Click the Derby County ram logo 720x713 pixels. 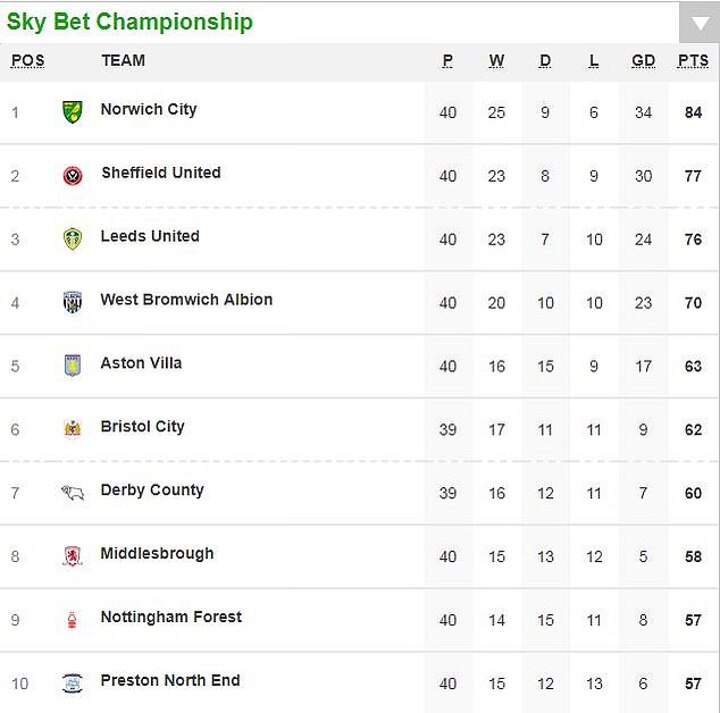click(72, 493)
